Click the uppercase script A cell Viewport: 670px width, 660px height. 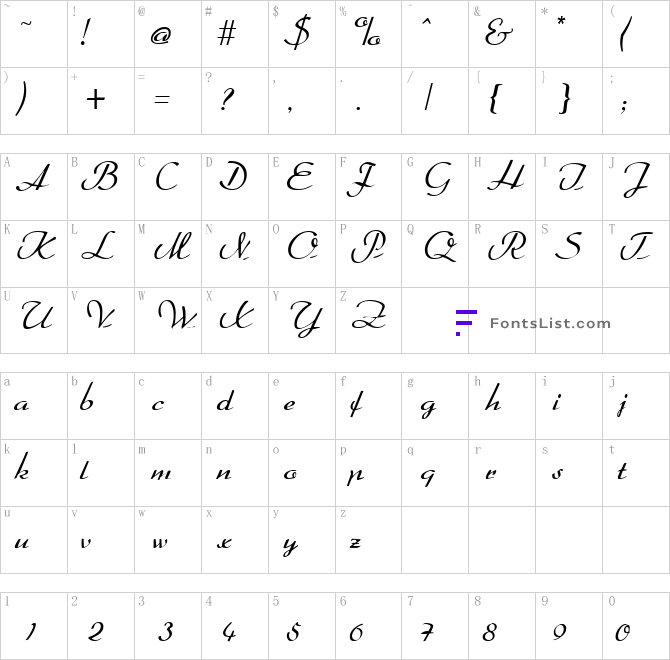34,187
